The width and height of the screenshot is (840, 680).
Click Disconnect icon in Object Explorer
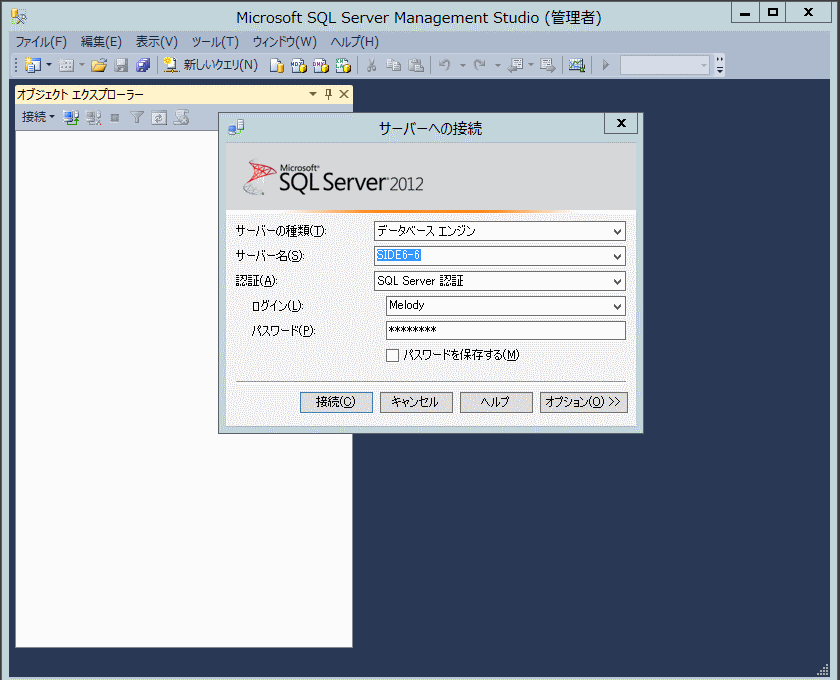(93, 117)
